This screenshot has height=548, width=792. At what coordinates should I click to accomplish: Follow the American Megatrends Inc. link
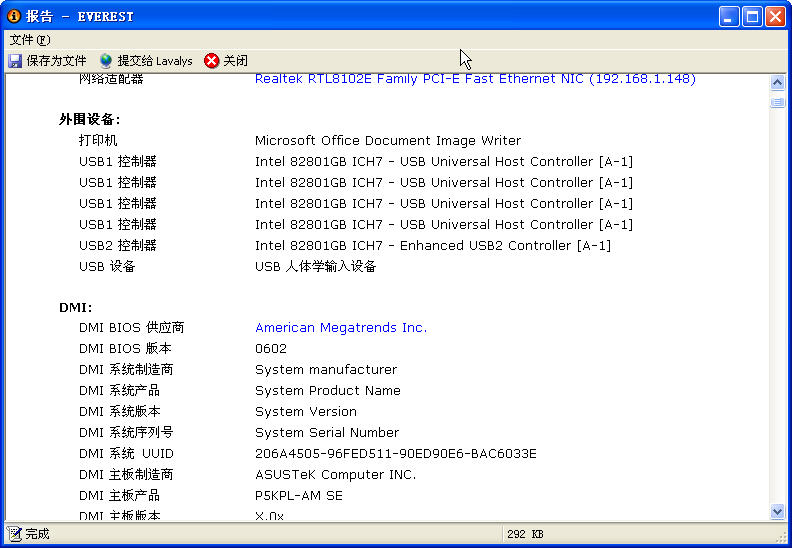click(340, 328)
